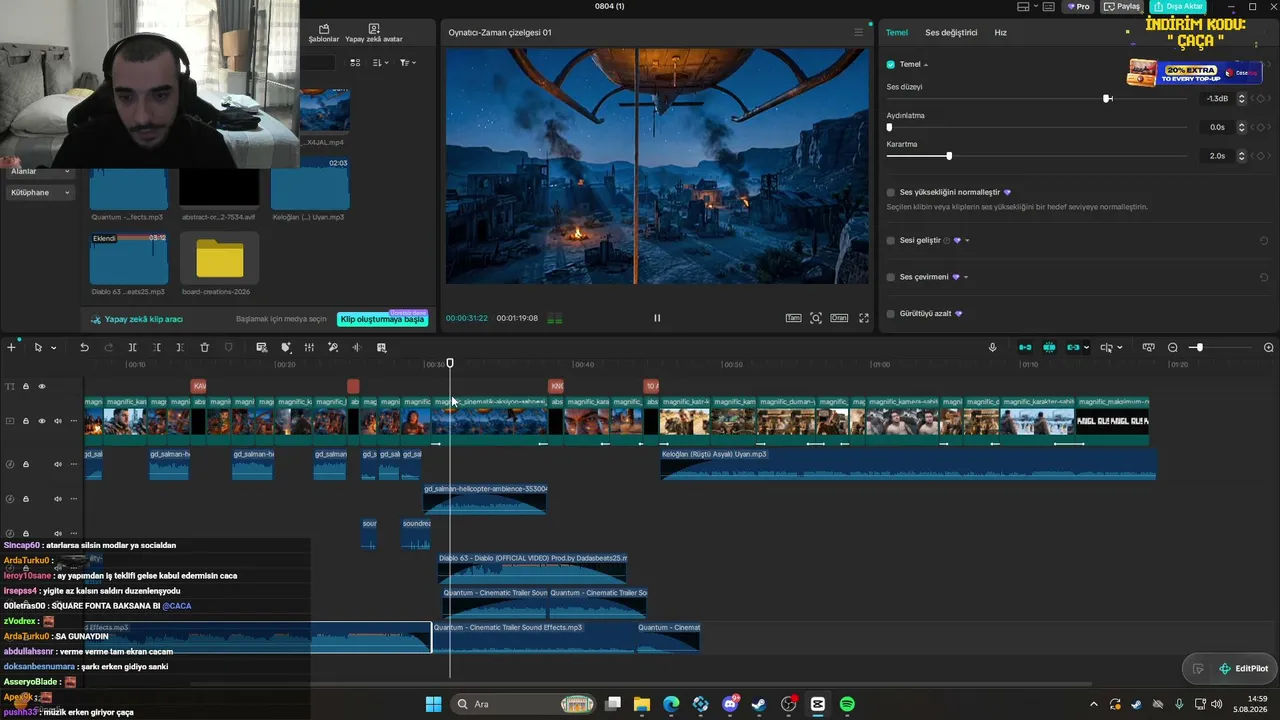Mute the main video track audio
This screenshot has width=1280, height=720.
(57, 421)
